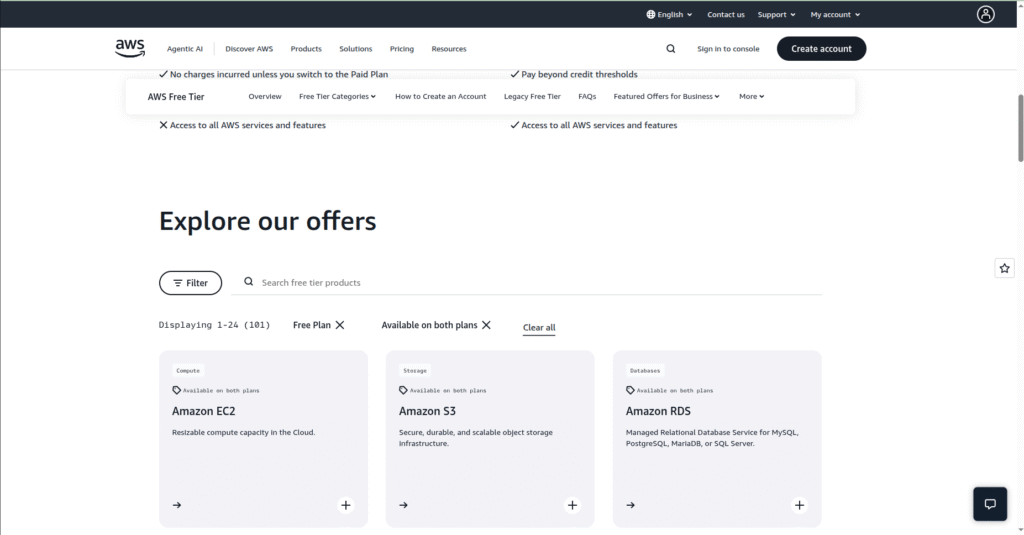The image size is (1024, 535).
Task: Open the More dropdown in Free Tier nav
Action: [x=752, y=96]
